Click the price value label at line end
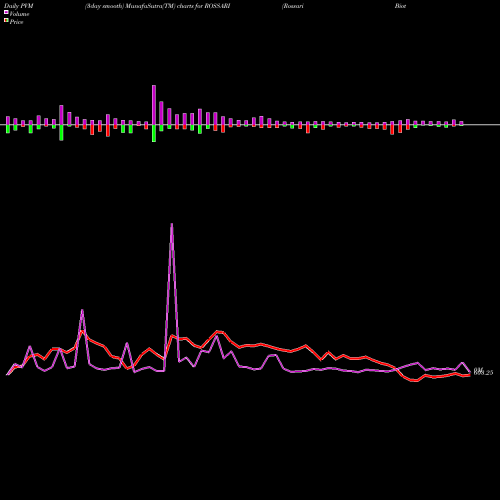The image size is (500, 500). [x=483, y=373]
